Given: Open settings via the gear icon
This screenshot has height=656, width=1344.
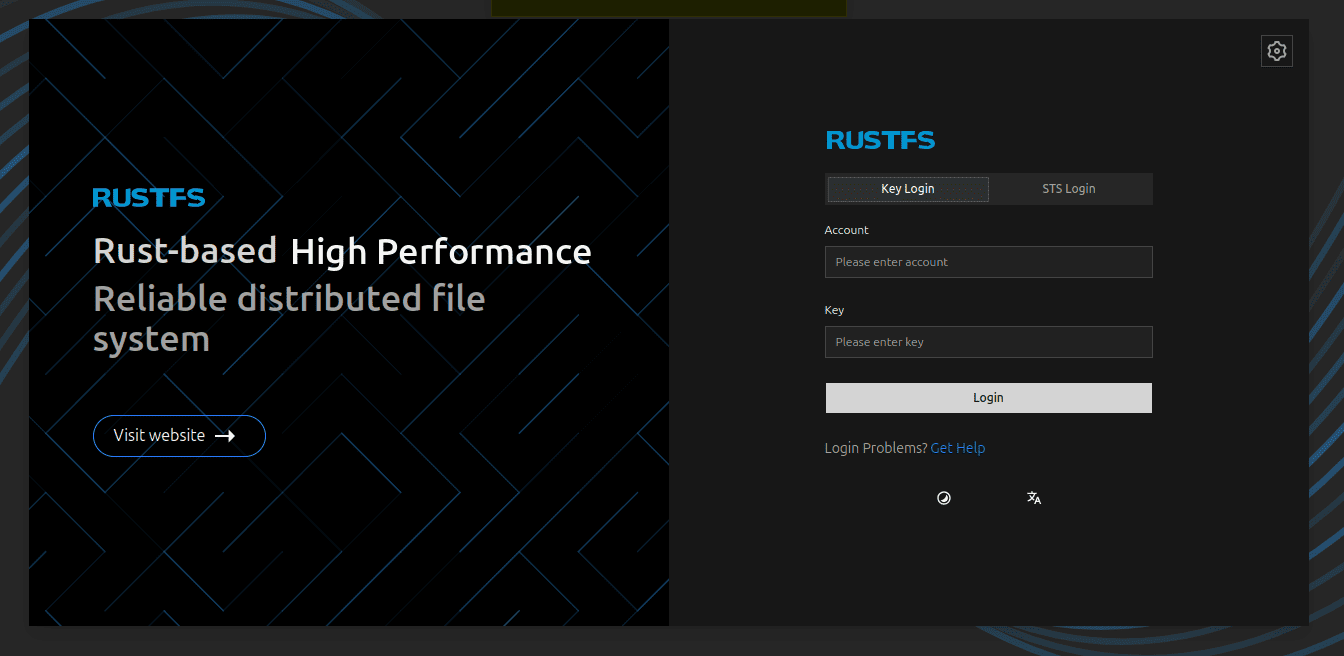Looking at the screenshot, I should (1277, 51).
